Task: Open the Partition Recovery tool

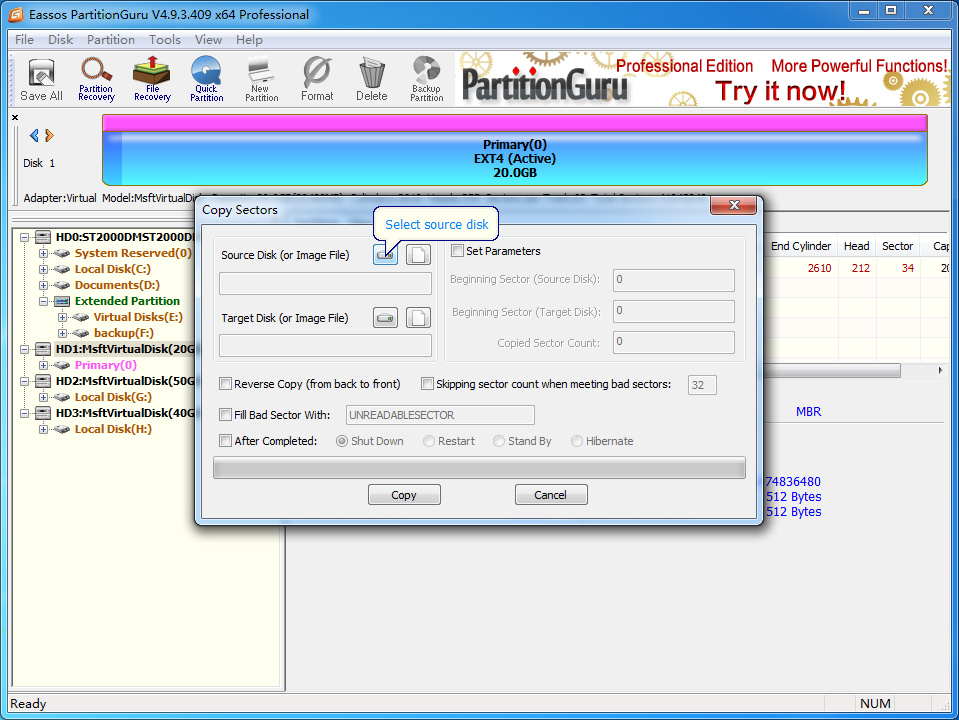Action: click(x=96, y=80)
